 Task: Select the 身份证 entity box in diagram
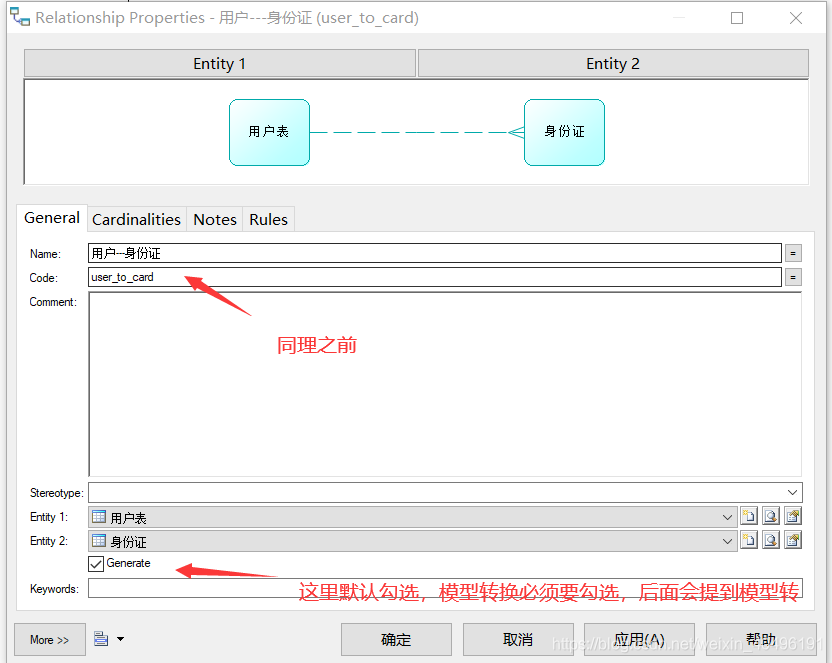[565, 133]
